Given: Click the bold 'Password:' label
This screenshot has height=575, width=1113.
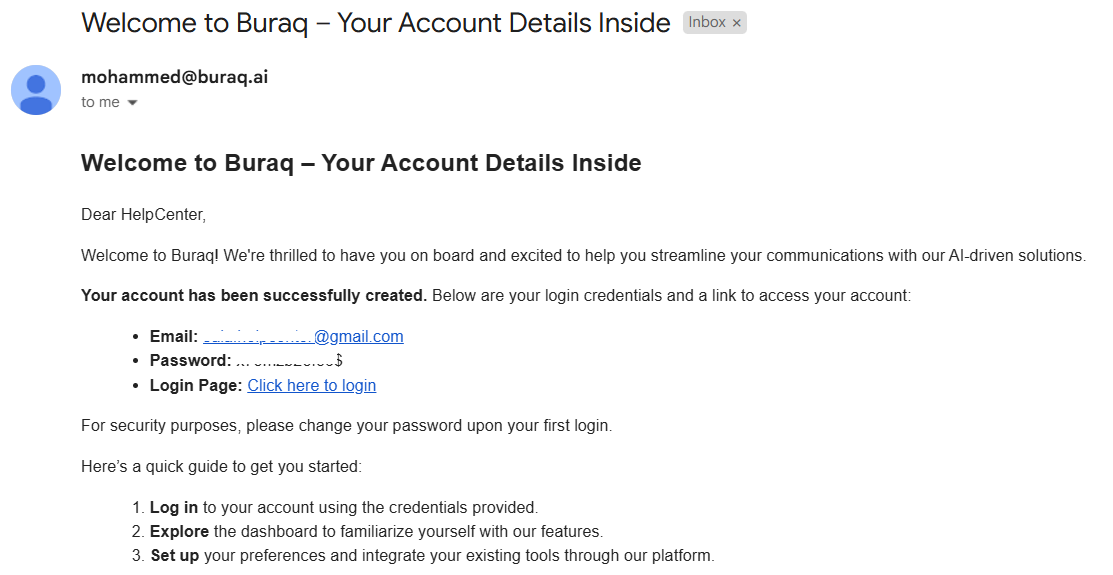Looking at the screenshot, I should [x=190, y=361].
